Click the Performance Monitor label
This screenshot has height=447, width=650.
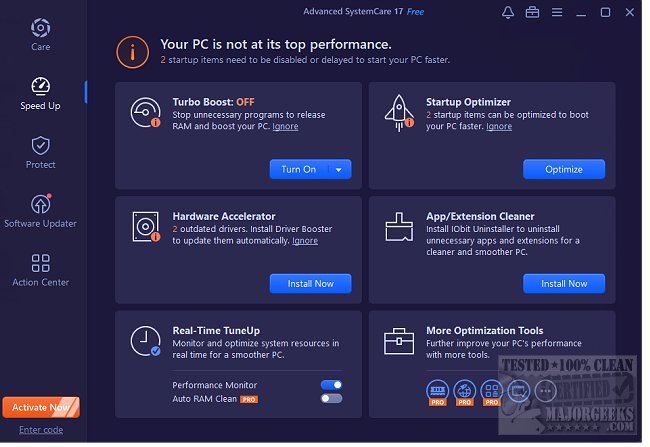(x=215, y=385)
